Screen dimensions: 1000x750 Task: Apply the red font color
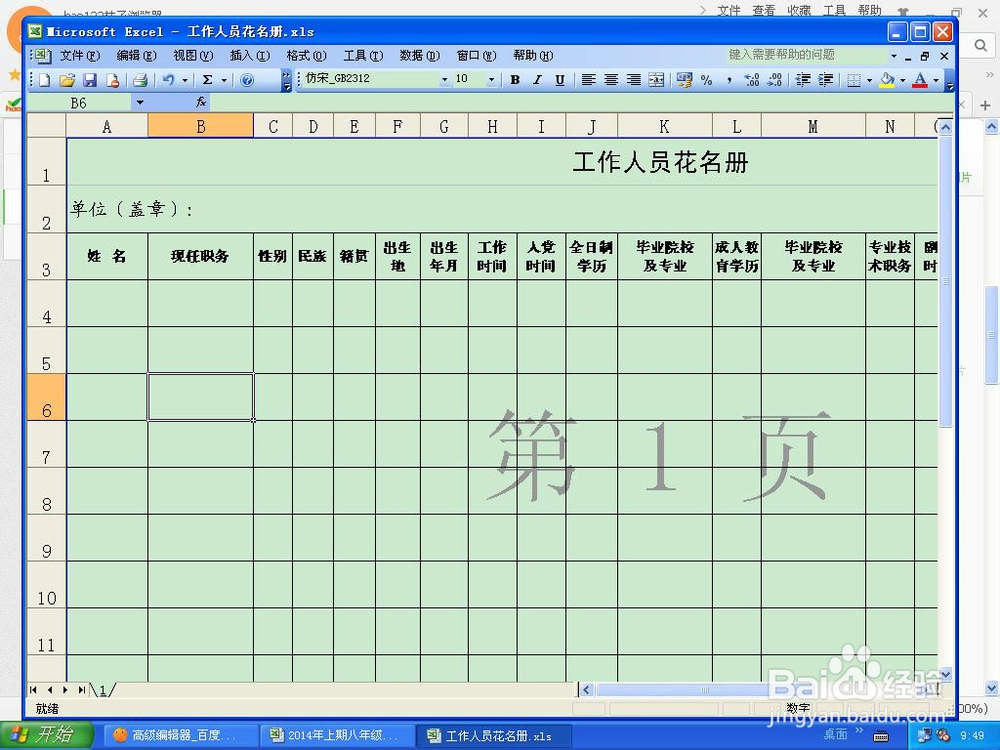[920, 80]
